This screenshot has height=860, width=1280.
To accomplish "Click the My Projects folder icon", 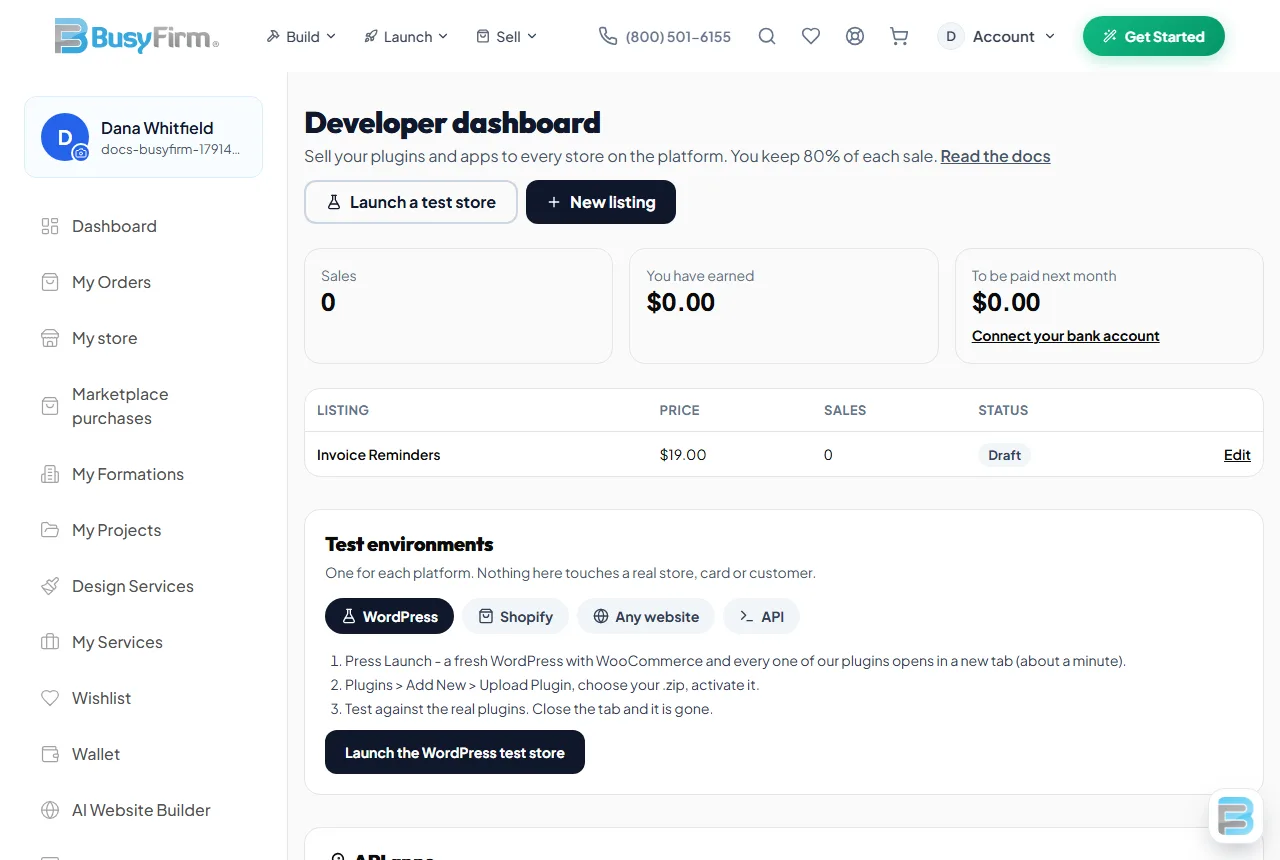I will click(x=50, y=530).
